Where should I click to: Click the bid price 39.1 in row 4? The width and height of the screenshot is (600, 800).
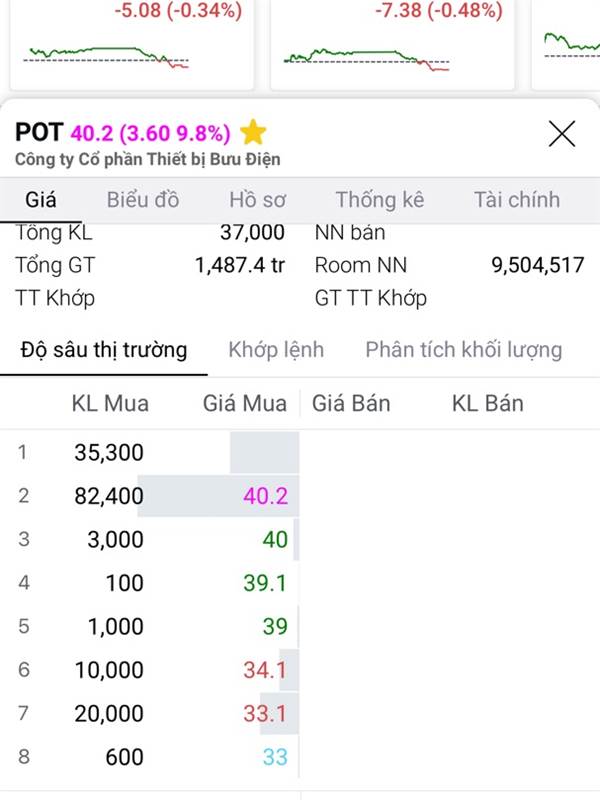pos(265,583)
